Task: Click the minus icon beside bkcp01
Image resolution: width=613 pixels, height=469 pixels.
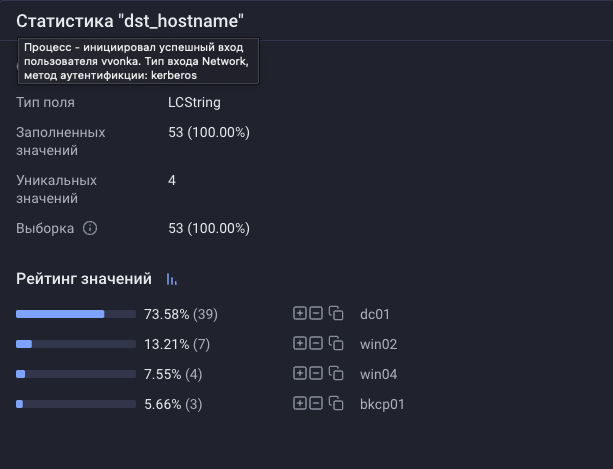Action: click(x=315, y=404)
